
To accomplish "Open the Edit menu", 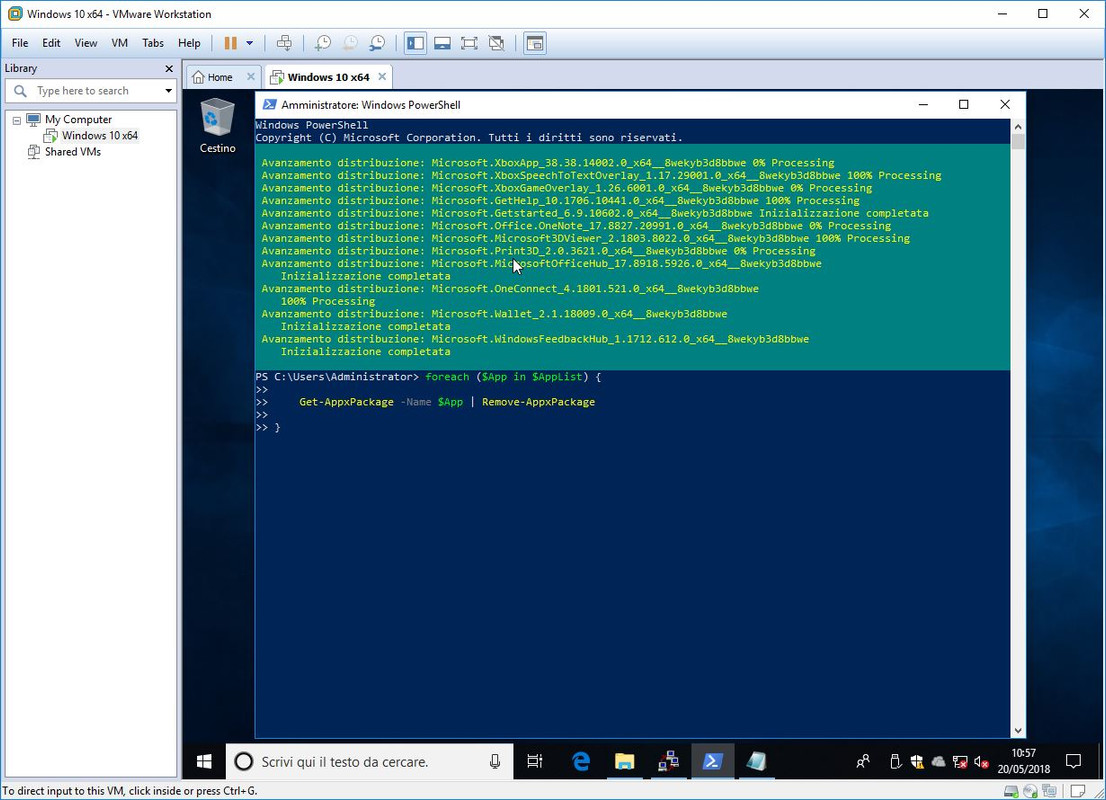I will tap(51, 43).
